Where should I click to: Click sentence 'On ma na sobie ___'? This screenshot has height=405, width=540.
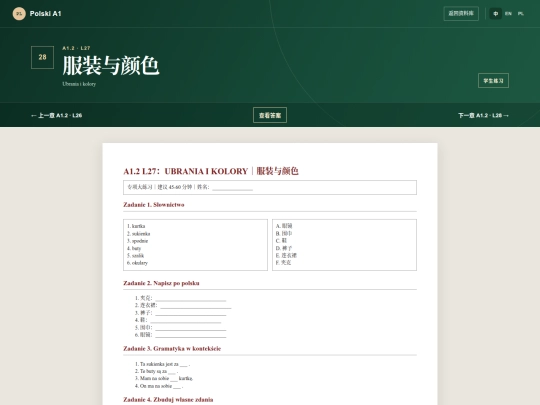point(159,386)
